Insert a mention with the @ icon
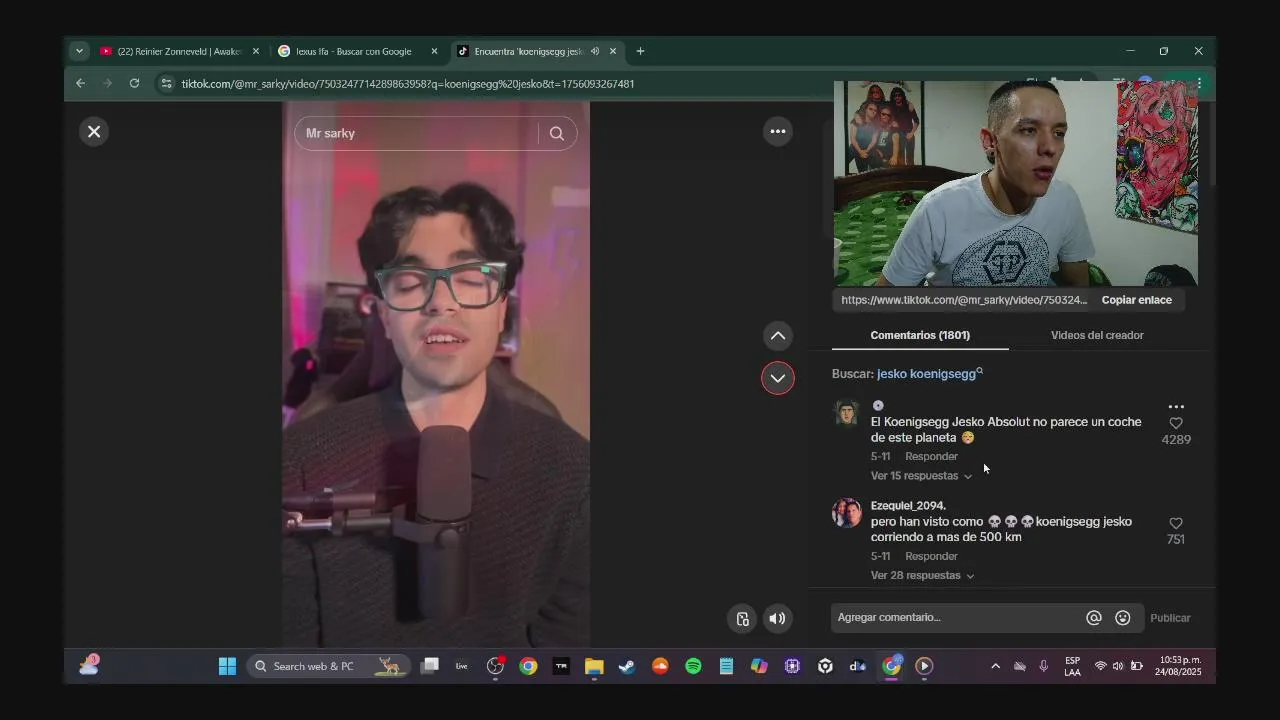The height and width of the screenshot is (720, 1280). (x=1094, y=618)
